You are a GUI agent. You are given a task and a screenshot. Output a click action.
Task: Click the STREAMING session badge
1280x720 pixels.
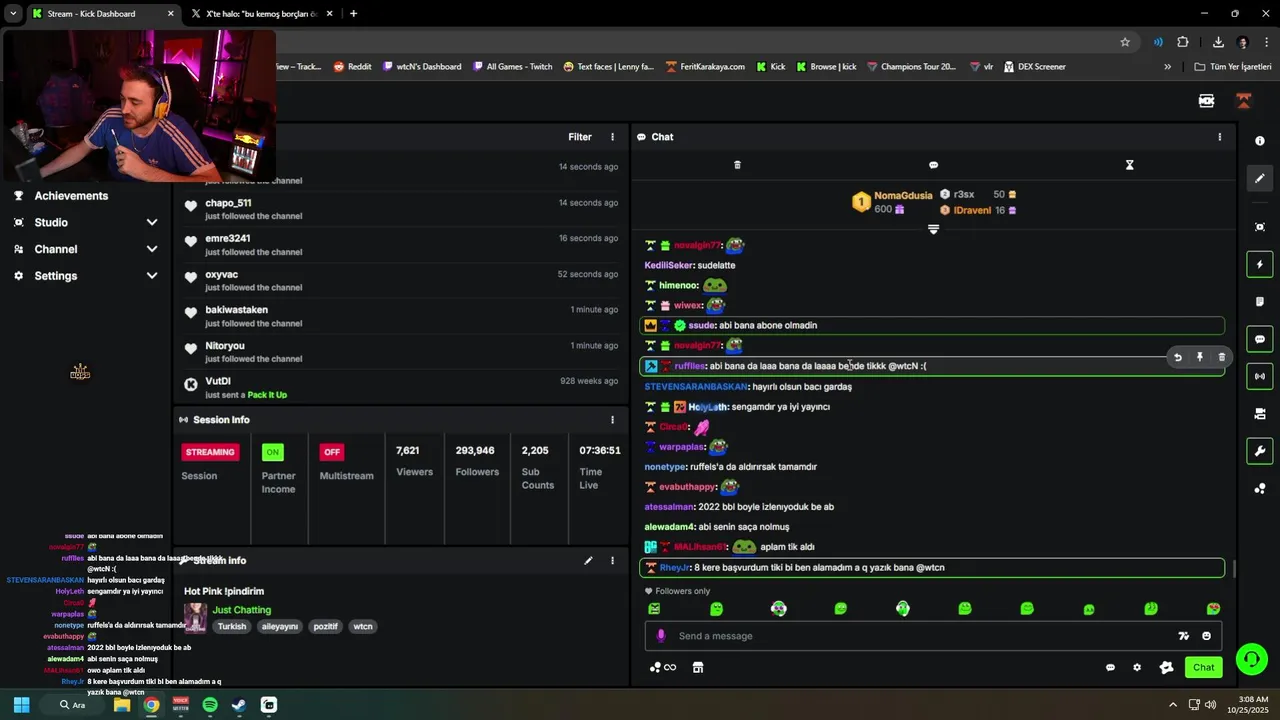pos(210,452)
